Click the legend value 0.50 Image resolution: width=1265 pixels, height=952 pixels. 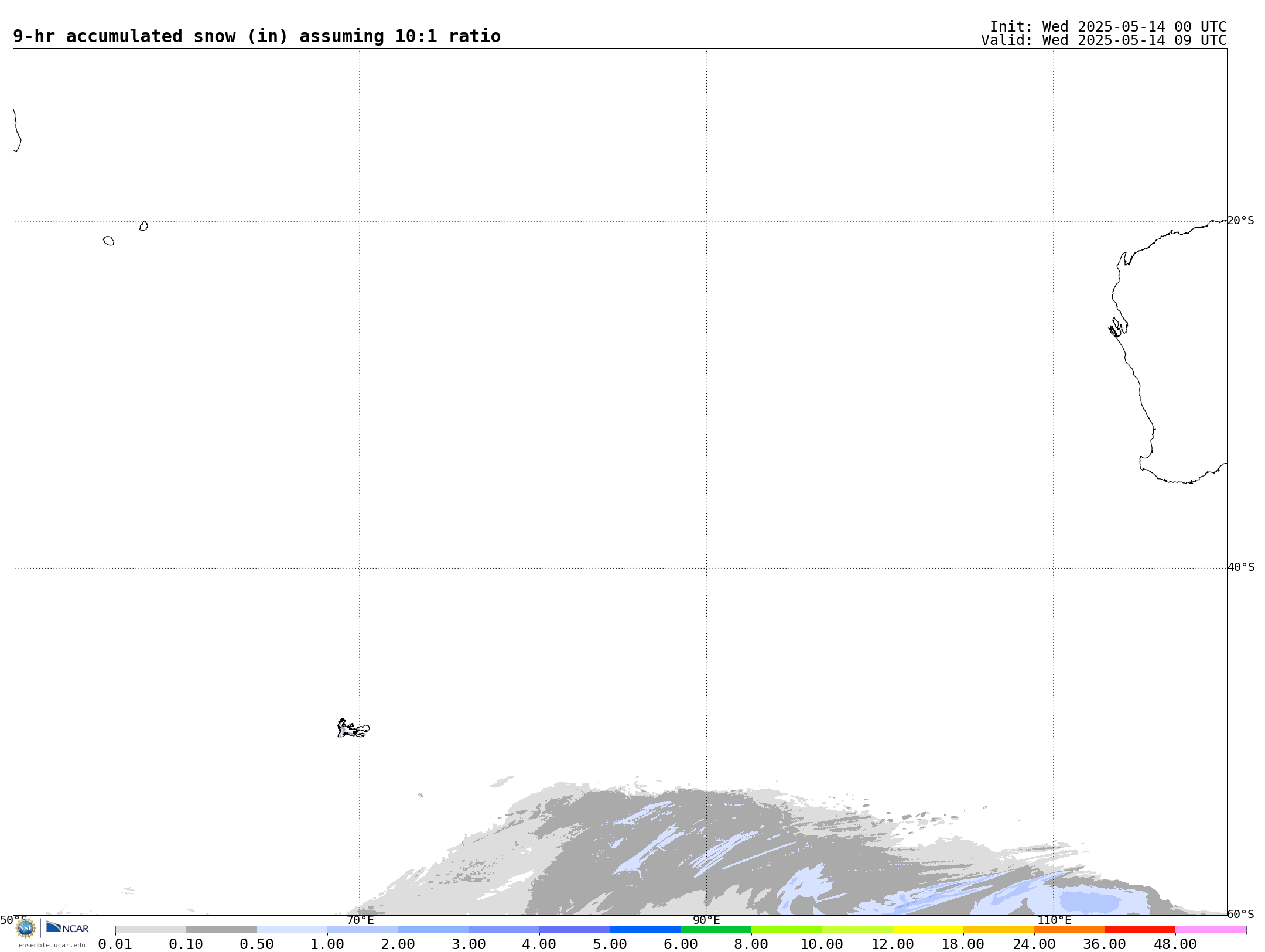click(257, 944)
